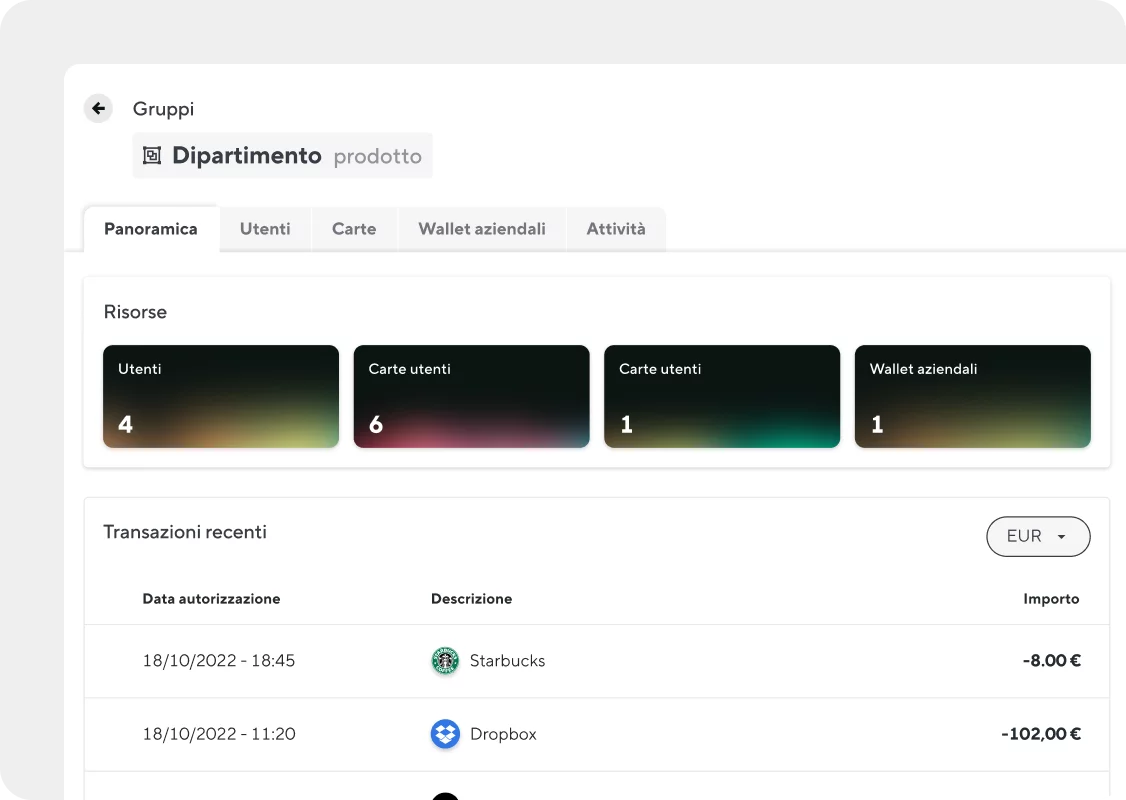Open the Attività tab

(615, 229)
